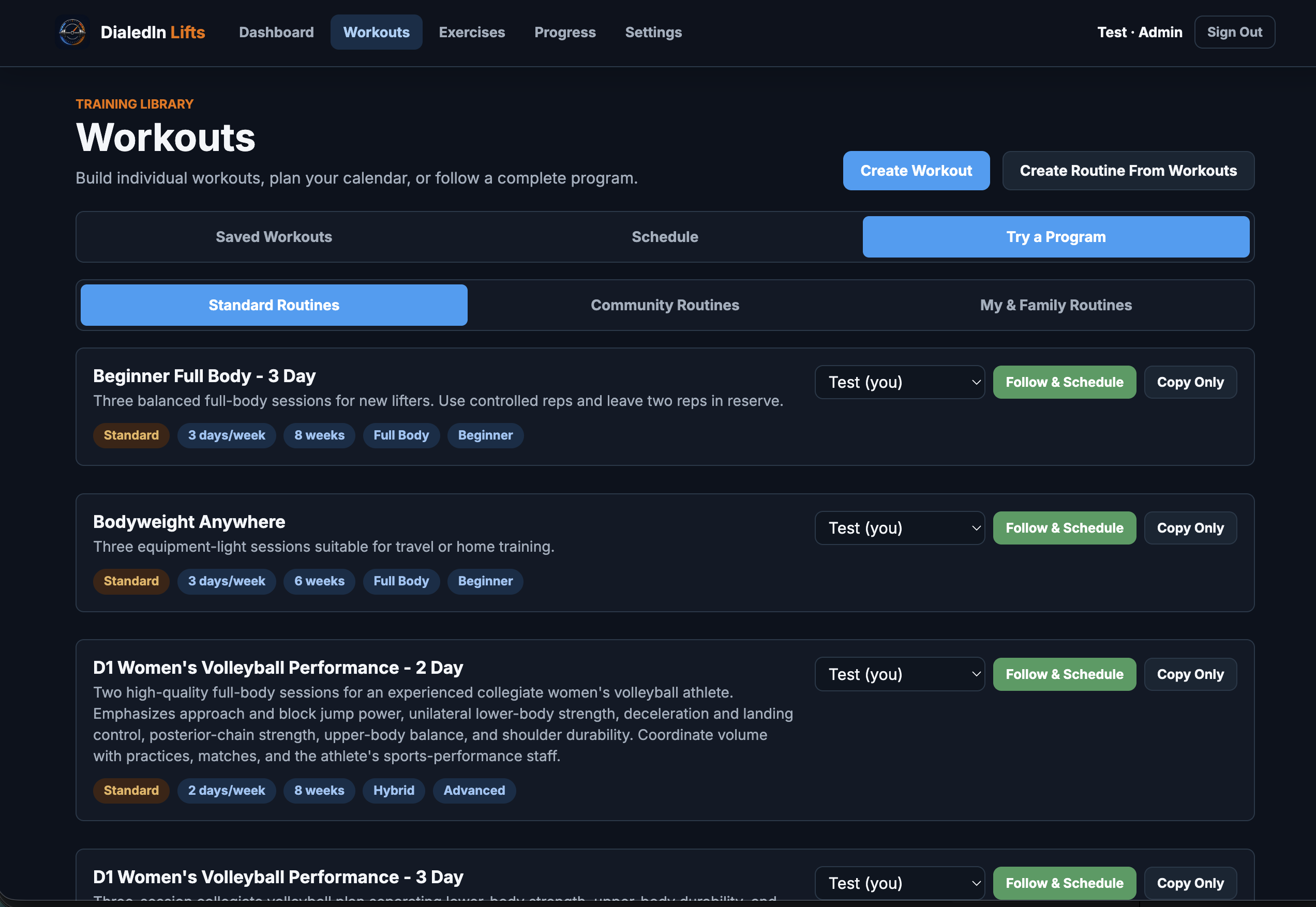Select the Standard Routines tab
1316x907 pixels.
pos(274,305)
